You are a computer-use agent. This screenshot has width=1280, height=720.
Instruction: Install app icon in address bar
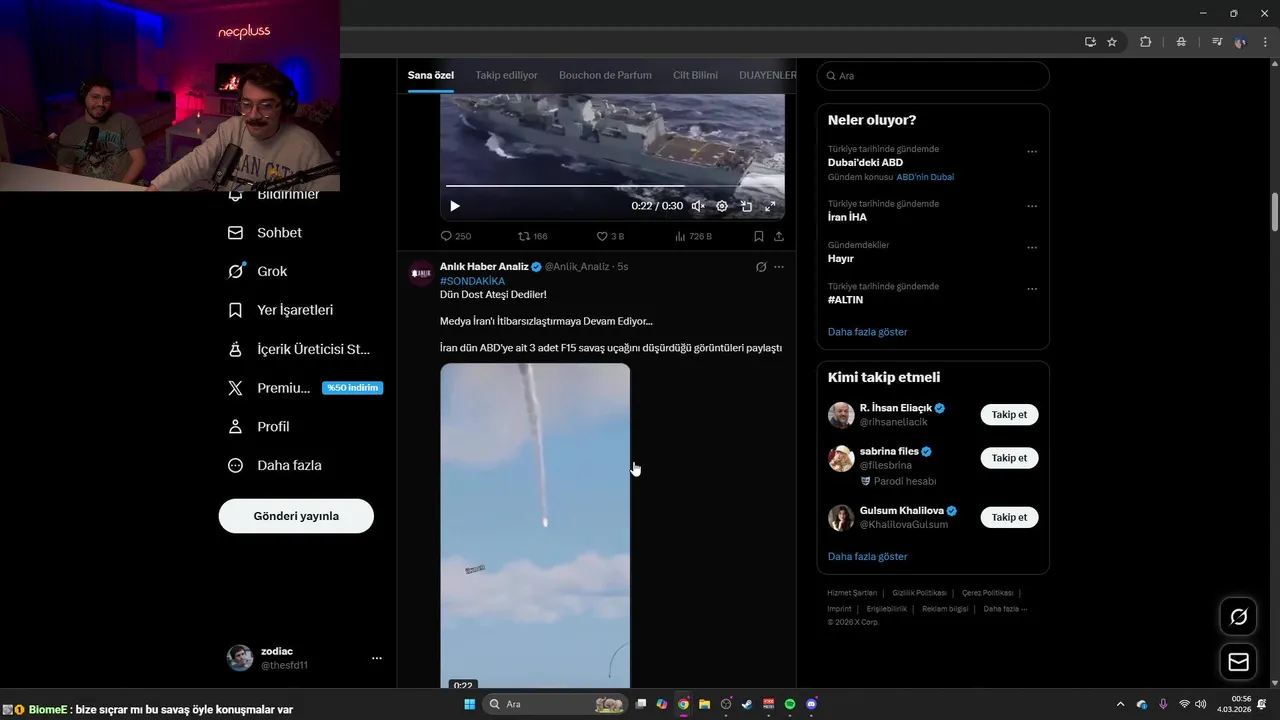1090,42
